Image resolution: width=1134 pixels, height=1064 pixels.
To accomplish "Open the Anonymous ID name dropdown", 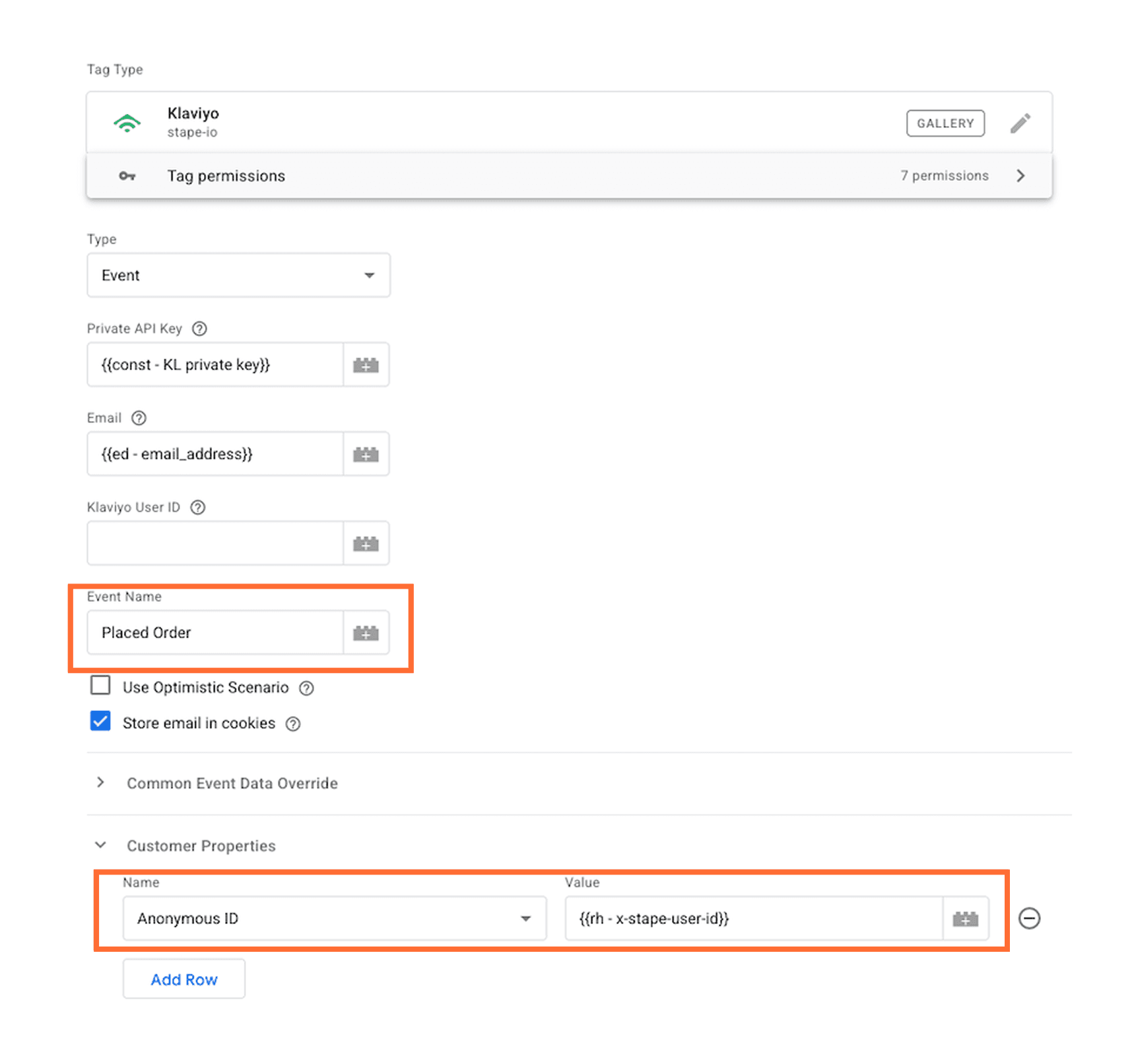I will tap(334, 919).
